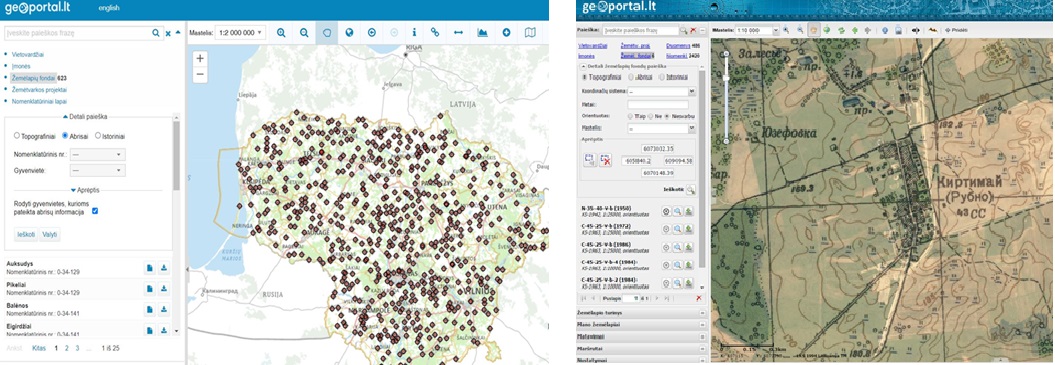Image resolution: width=1055 pixels, height=365 pixels.
Task: Switch language via 'english' link
Action: pos(109,8)
